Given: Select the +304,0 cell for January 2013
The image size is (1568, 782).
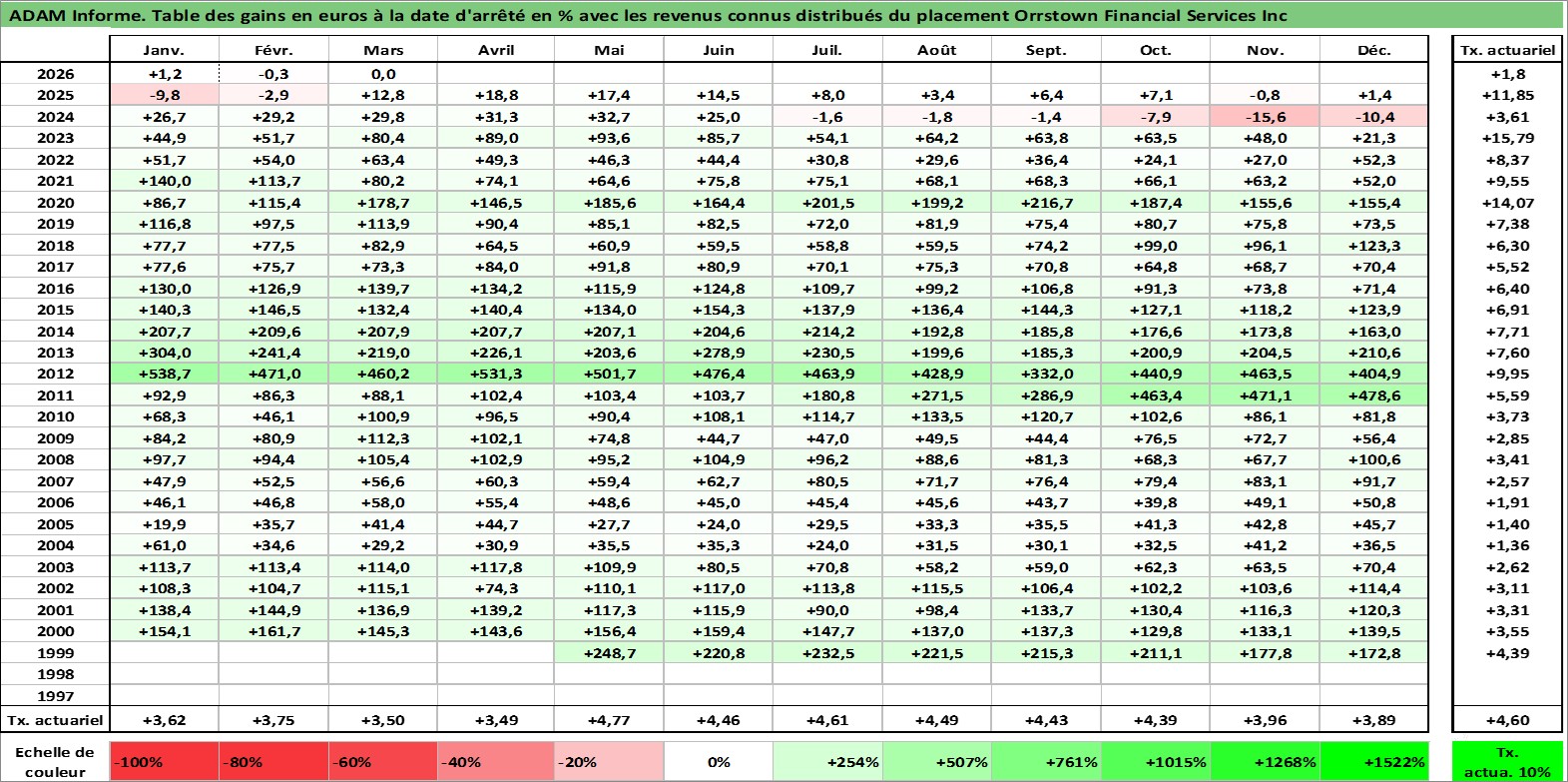Looking at the screenshot, I should pyautogui.click(x=164, y=353).
